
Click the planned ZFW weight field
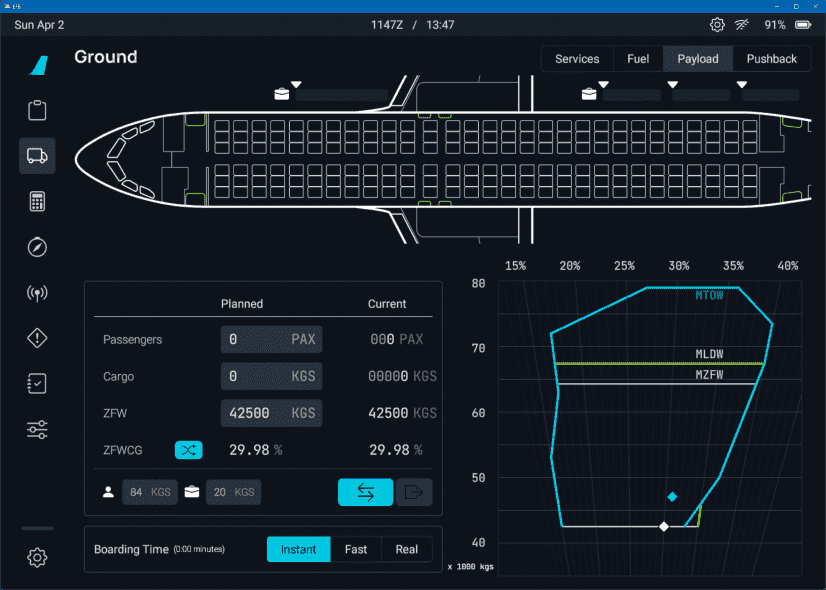(x=271, y=413)
